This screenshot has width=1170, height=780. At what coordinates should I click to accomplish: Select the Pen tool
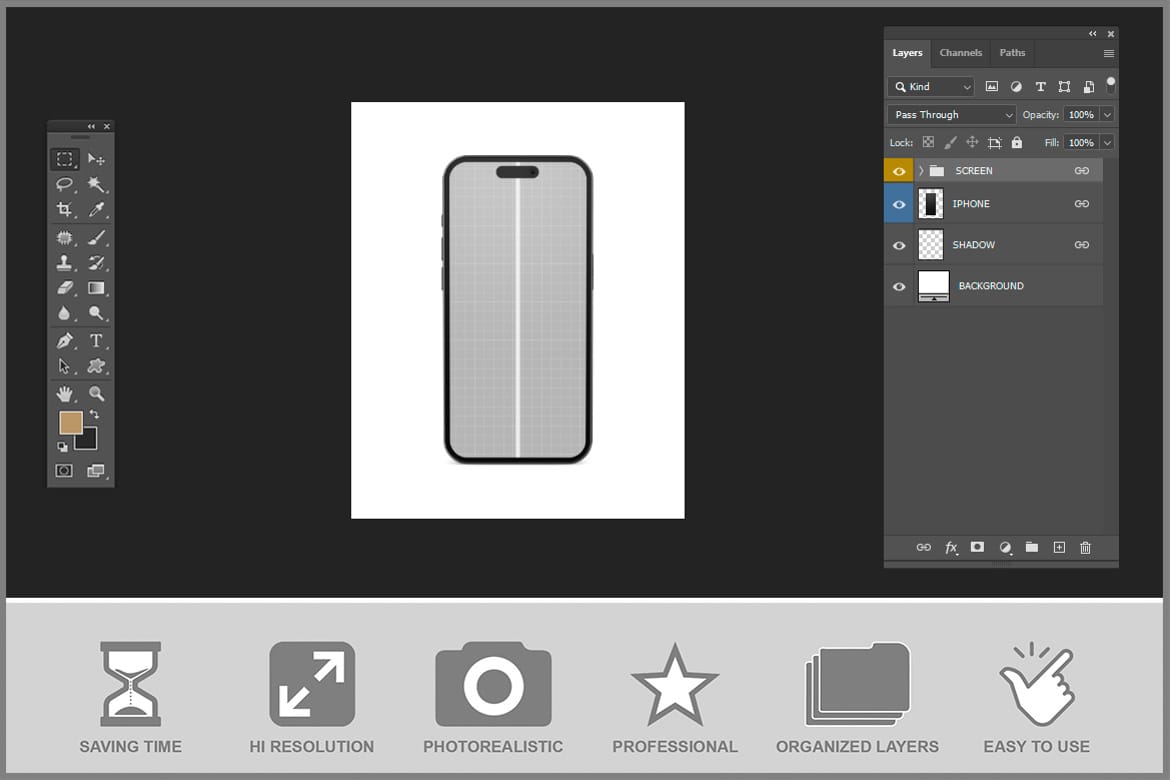tap(65, 340)
